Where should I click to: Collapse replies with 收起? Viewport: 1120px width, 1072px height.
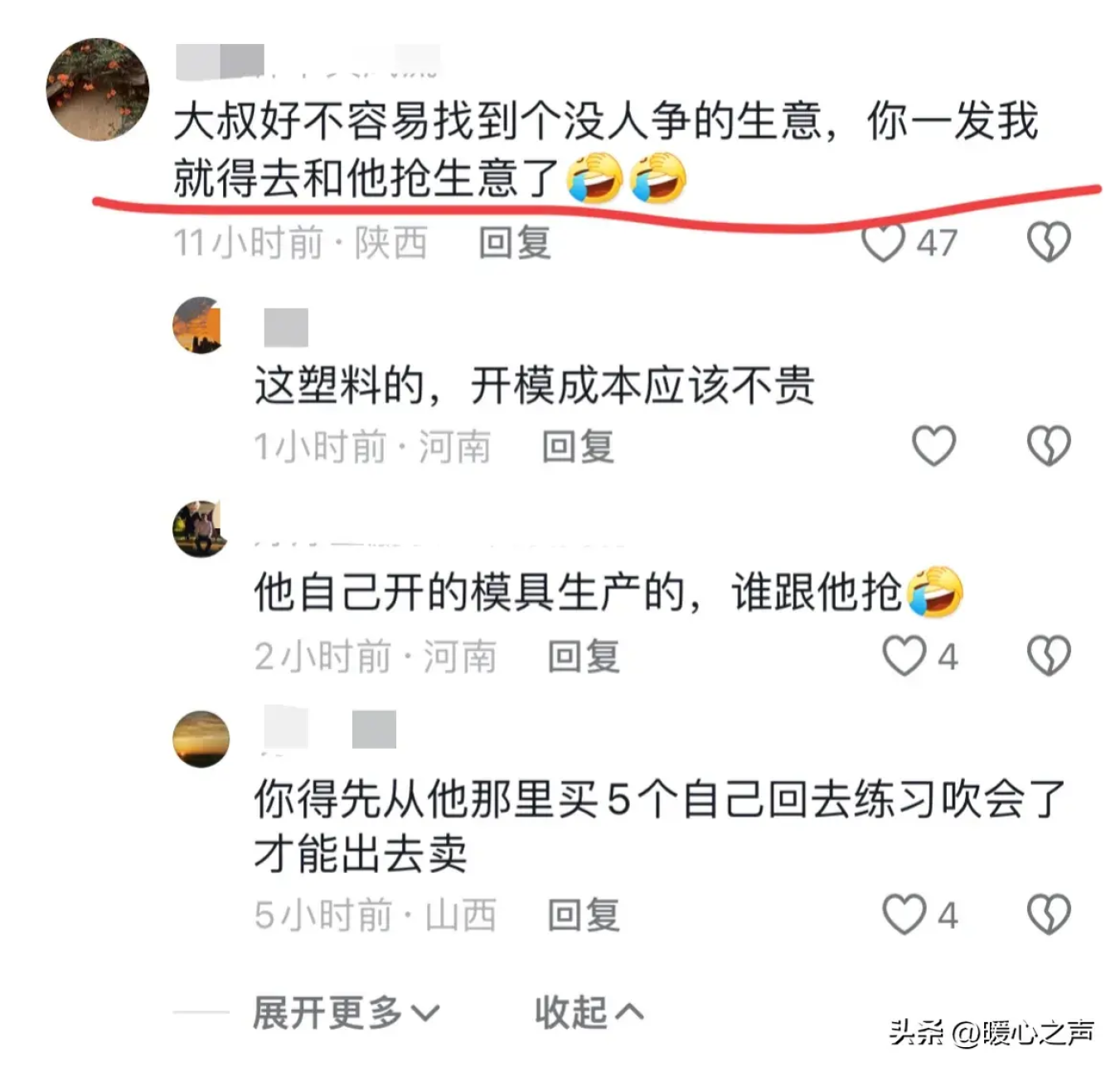click(x=589, y=1012)
